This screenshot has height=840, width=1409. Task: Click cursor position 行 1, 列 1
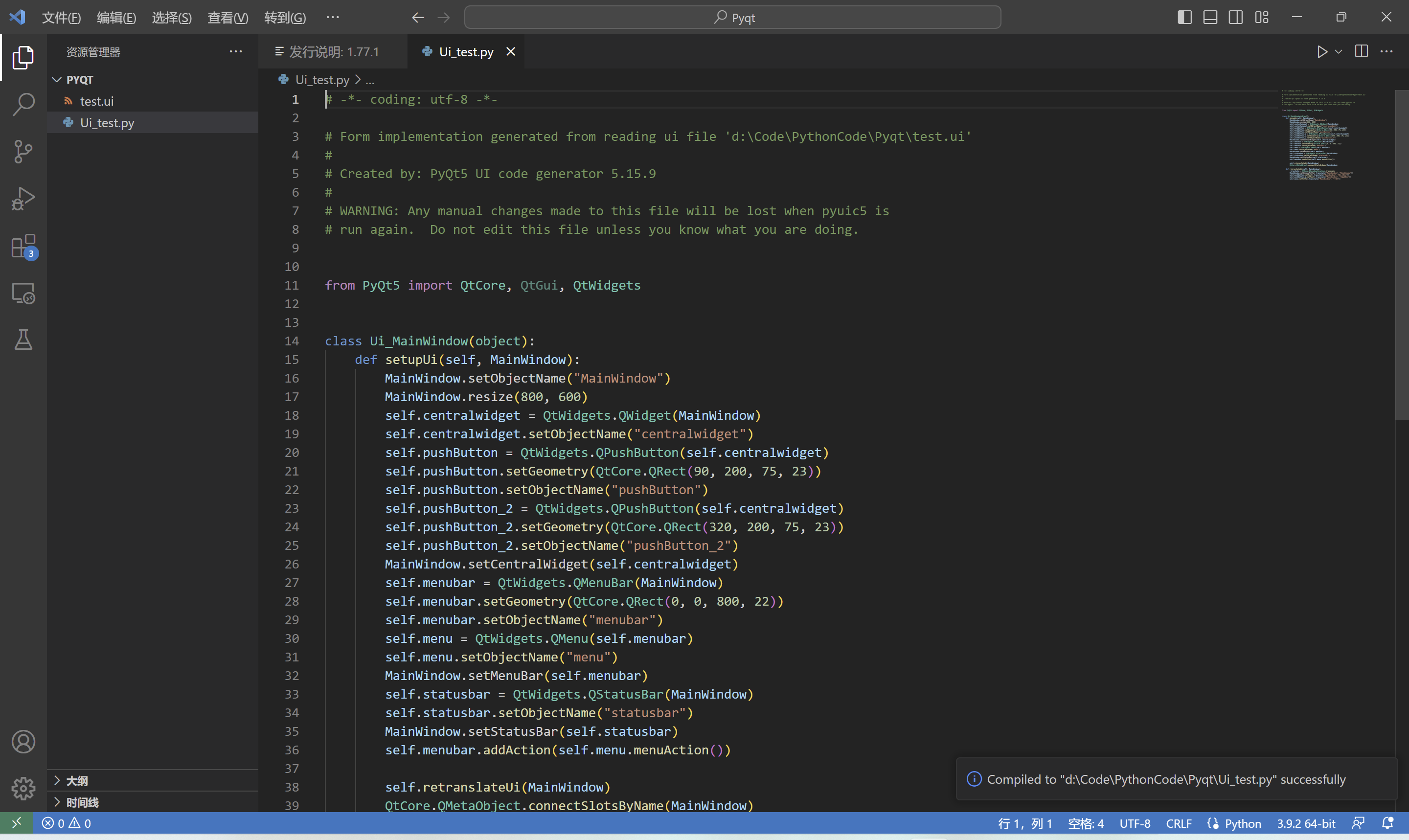[1025, 823]
